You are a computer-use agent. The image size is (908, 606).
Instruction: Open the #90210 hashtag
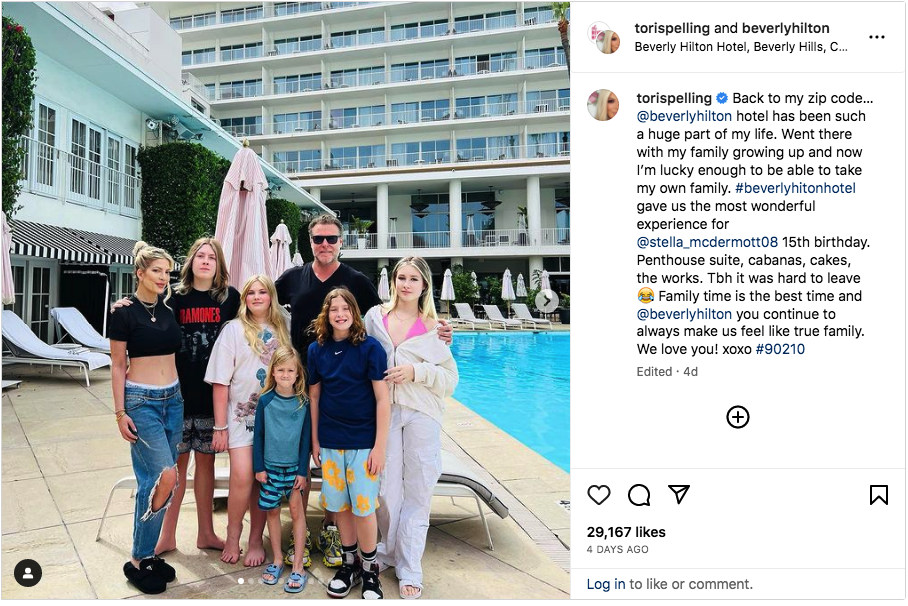point(780,349)
